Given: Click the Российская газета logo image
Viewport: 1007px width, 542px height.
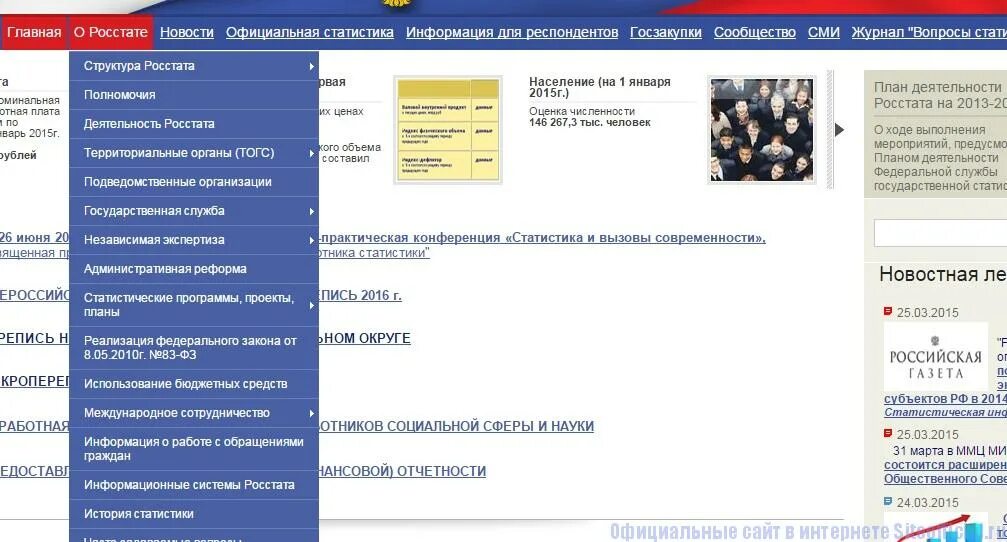Looking at the screenshot, I should point(936,356).
